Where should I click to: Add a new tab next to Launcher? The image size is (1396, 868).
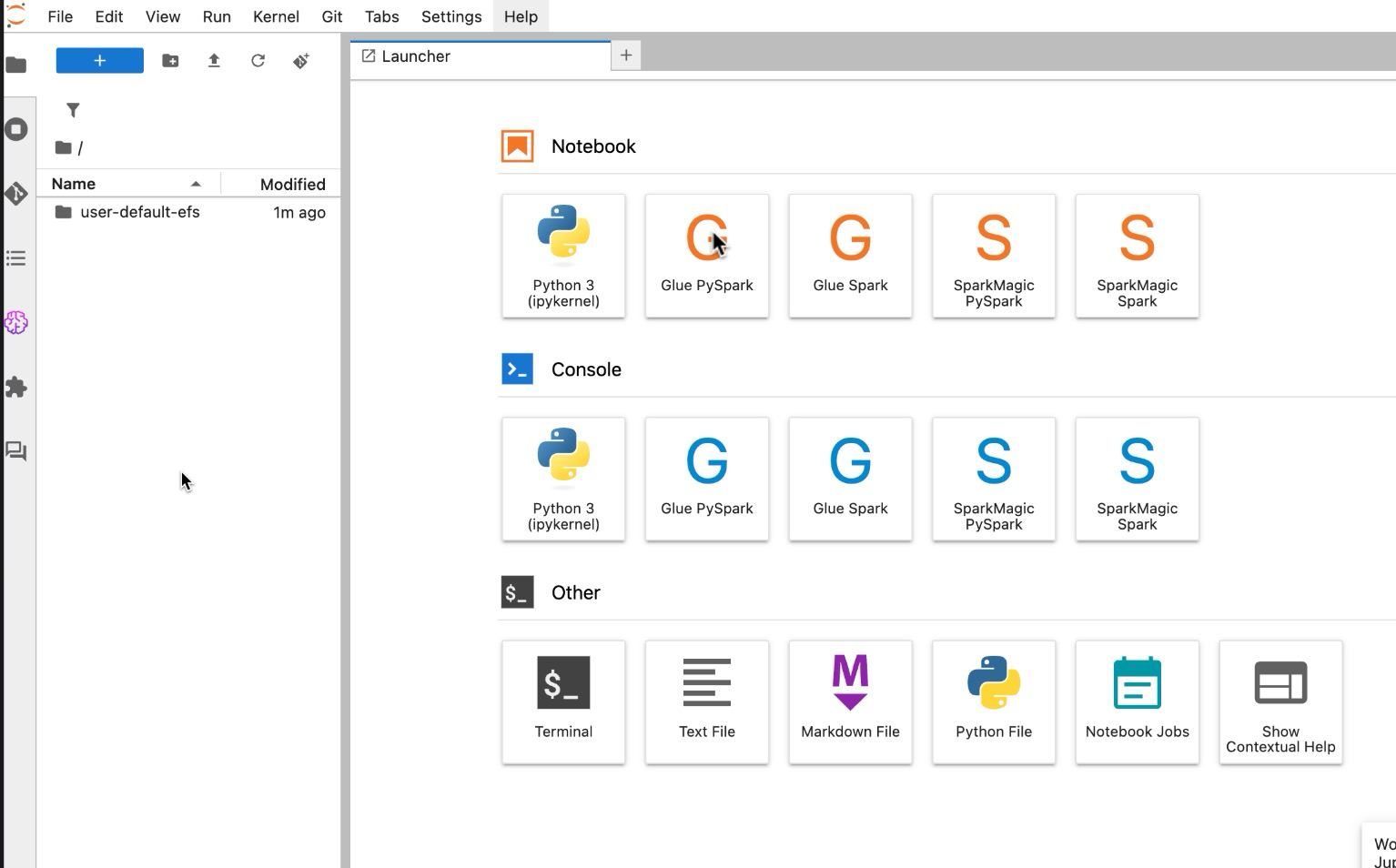point(626,56)
